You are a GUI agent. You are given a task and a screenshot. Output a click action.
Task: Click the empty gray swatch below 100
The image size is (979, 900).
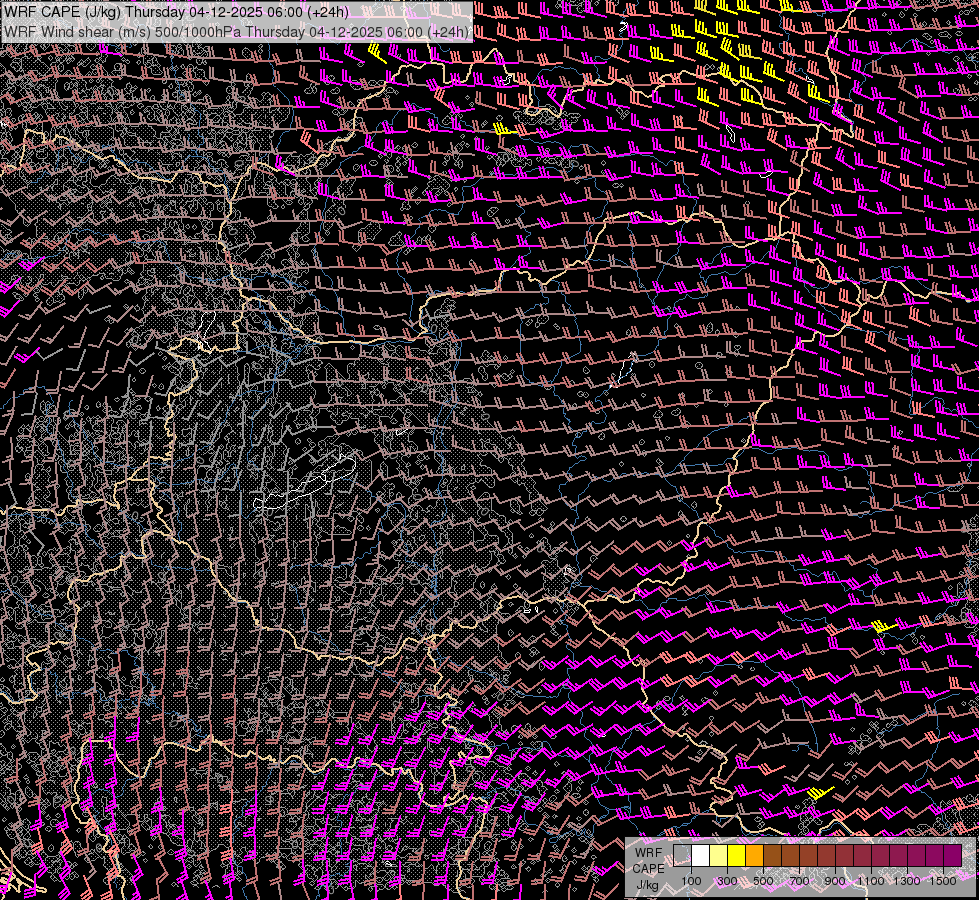[x=682, y=856]
